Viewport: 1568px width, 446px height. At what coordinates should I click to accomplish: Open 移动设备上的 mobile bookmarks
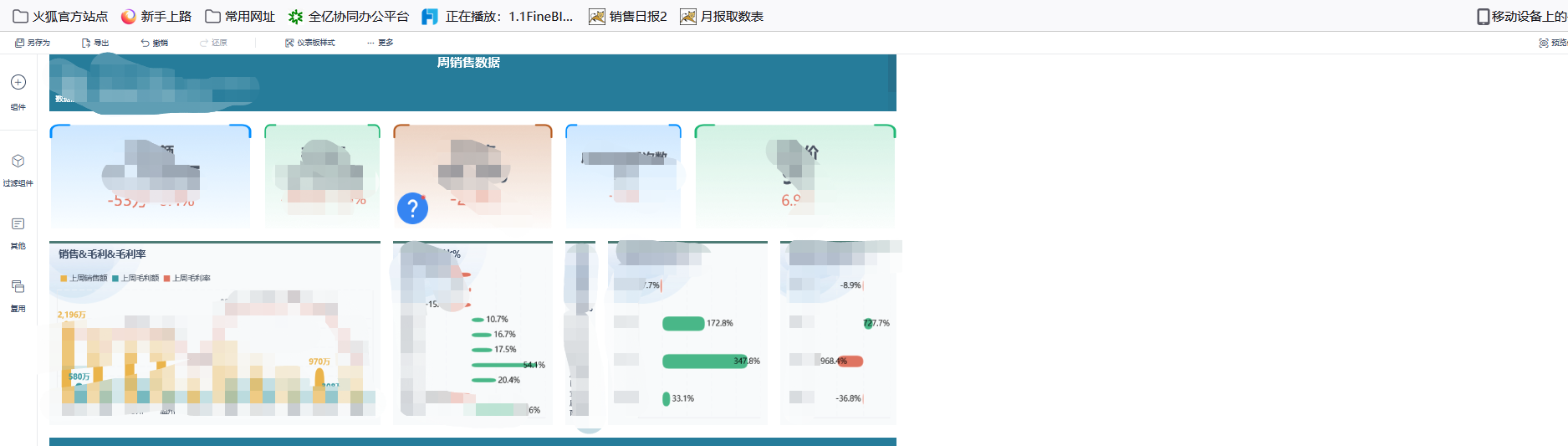tap(1522, 16)
